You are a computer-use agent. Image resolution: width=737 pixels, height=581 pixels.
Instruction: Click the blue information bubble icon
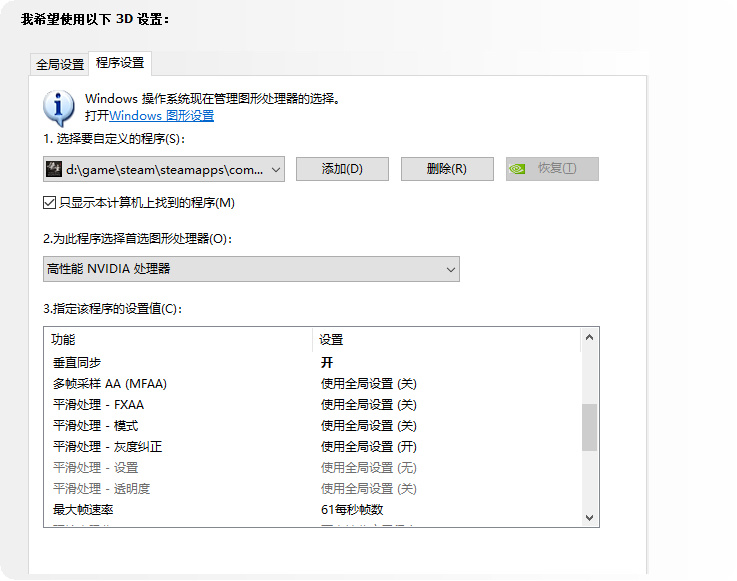point(58,108)
